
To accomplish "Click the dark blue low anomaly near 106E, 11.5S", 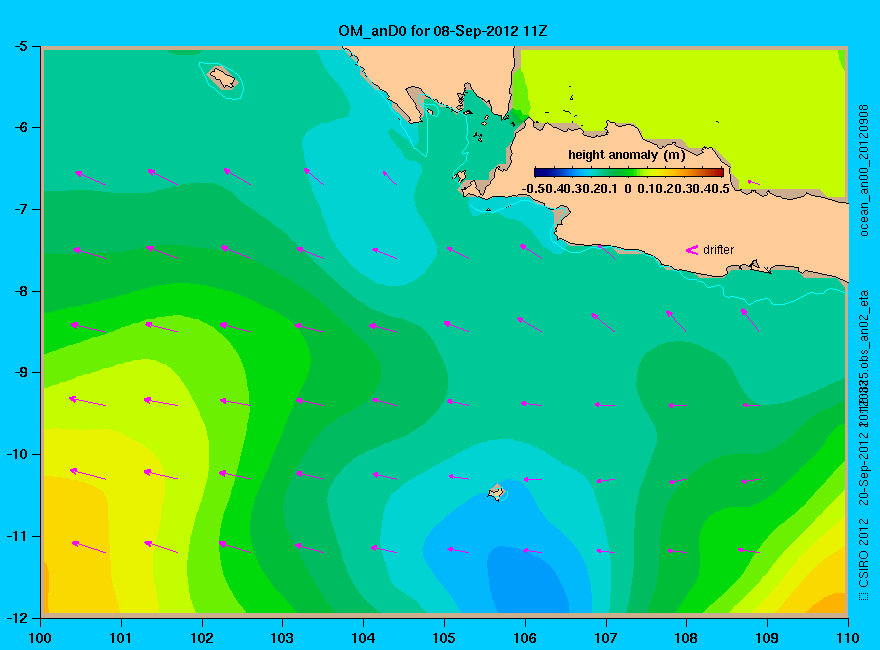I will pos(528,581).
